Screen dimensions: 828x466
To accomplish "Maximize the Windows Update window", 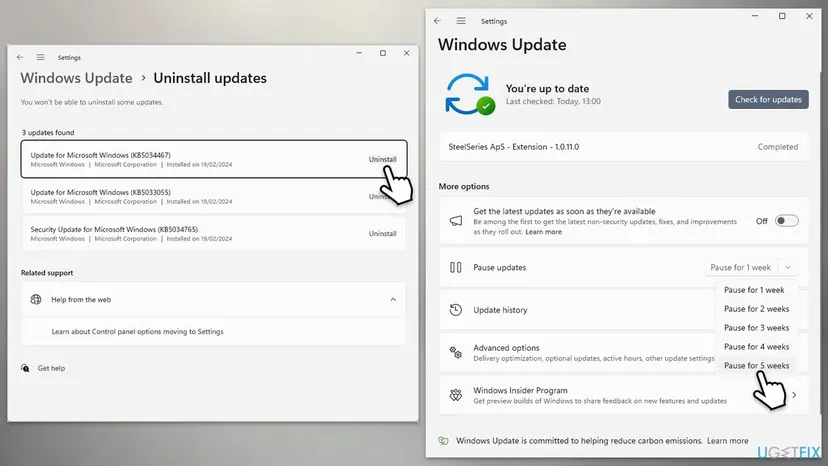I will [782, 16].
